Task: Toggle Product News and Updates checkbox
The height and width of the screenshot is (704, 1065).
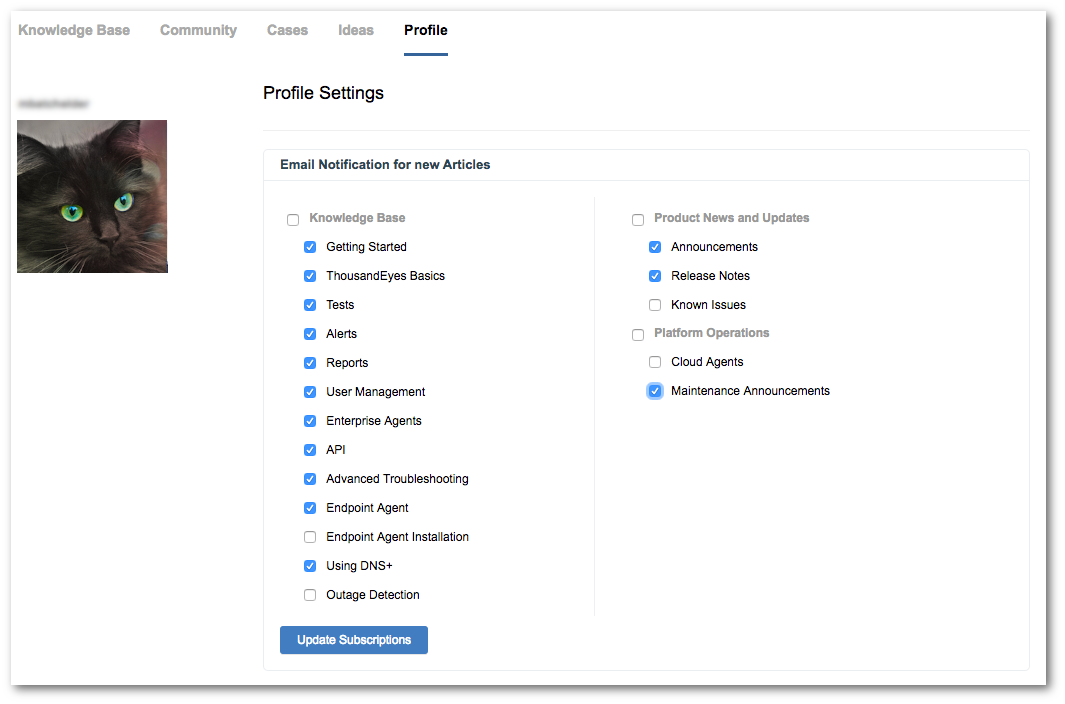Action: 638,219
